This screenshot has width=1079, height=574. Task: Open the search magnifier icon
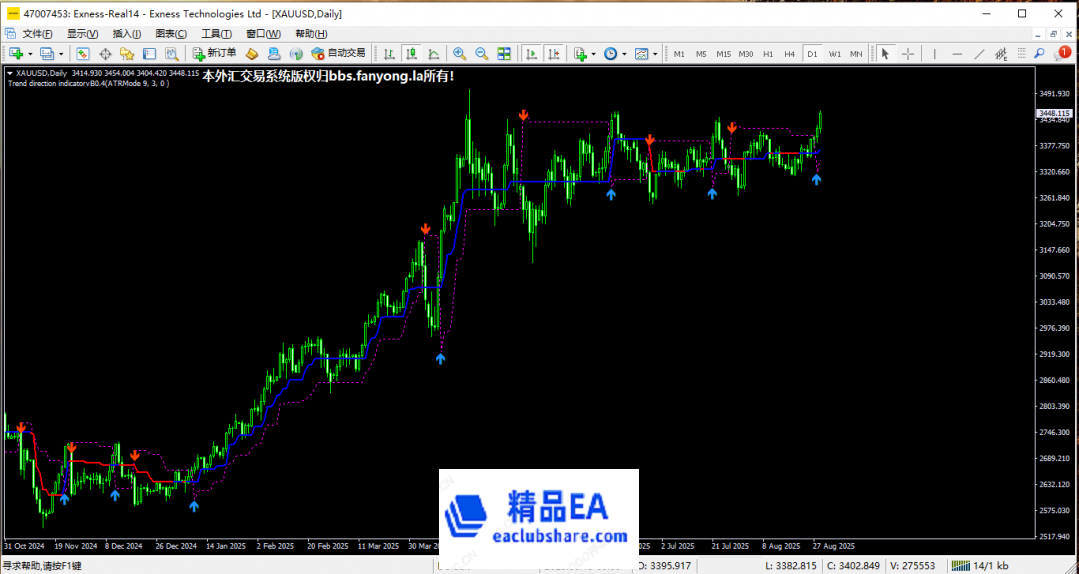click(x=1040, y=54)
